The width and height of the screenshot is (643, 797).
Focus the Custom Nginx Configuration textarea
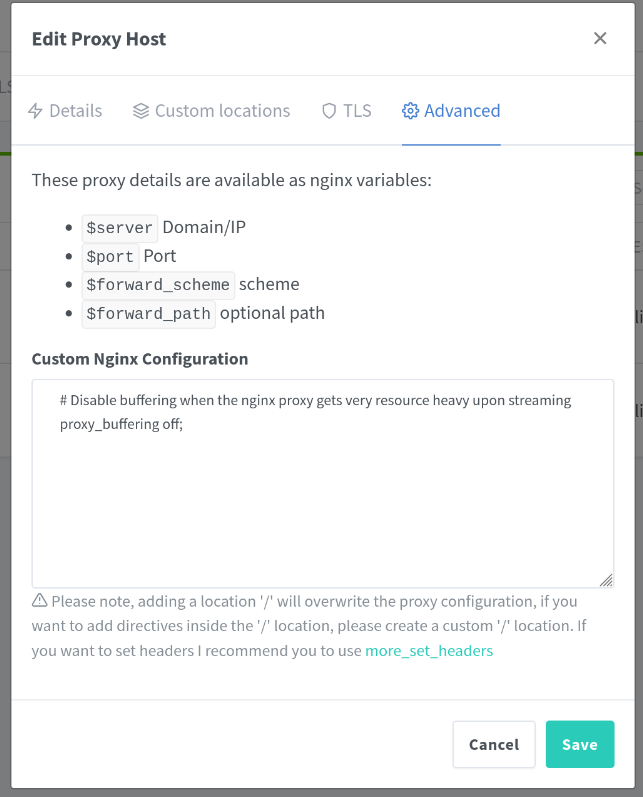coord(322,500)
